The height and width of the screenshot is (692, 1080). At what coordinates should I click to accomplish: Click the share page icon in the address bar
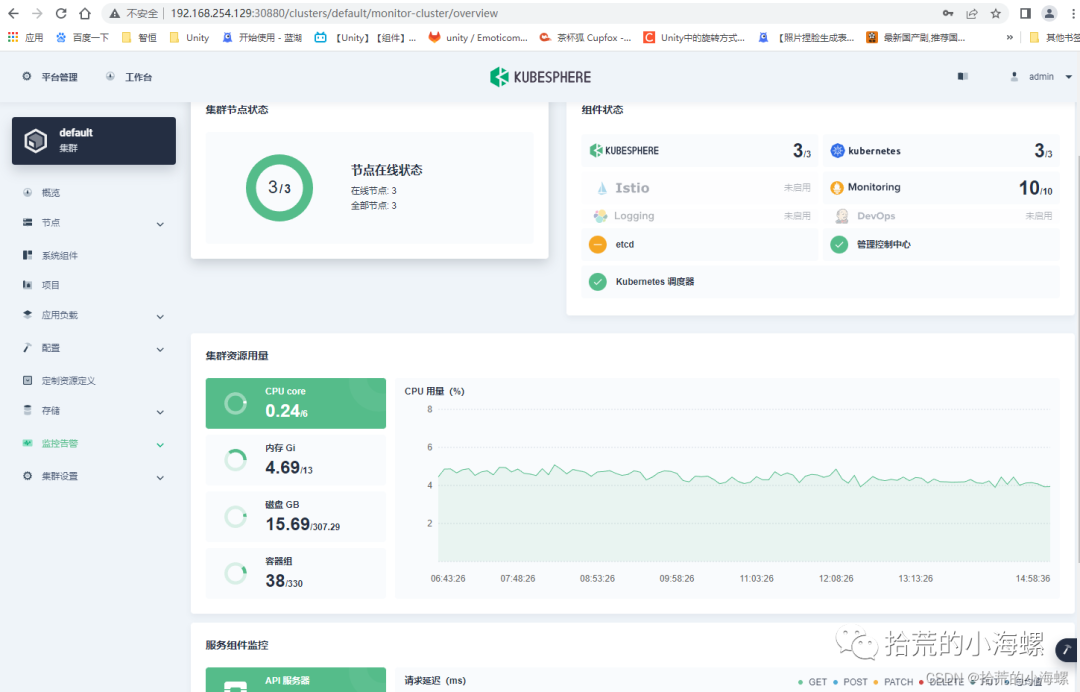click(972, 13)
